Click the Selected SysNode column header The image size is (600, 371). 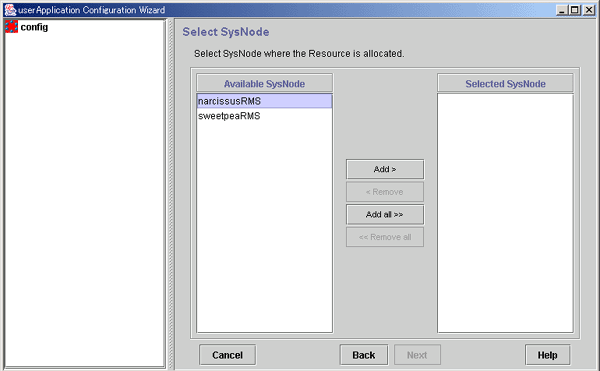point(505,83)
